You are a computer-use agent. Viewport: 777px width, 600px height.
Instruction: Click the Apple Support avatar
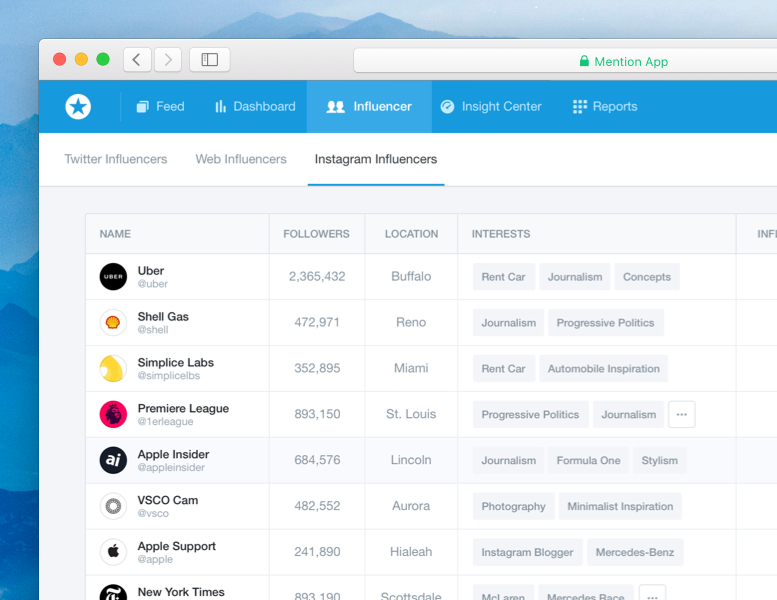click(x=113, y=552)
